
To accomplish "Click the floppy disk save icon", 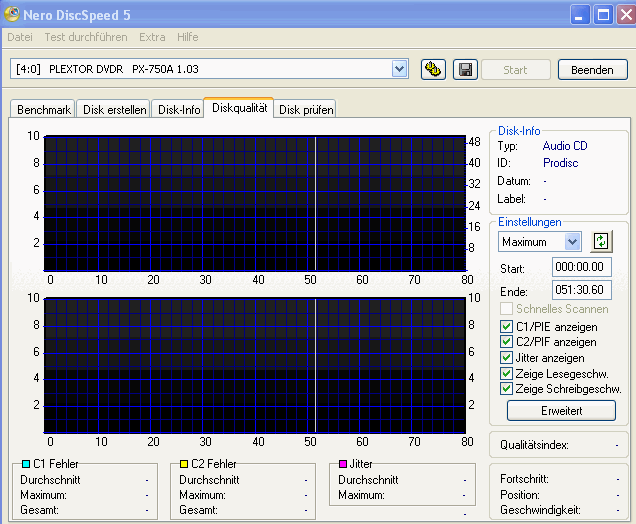I will point(464,69).
